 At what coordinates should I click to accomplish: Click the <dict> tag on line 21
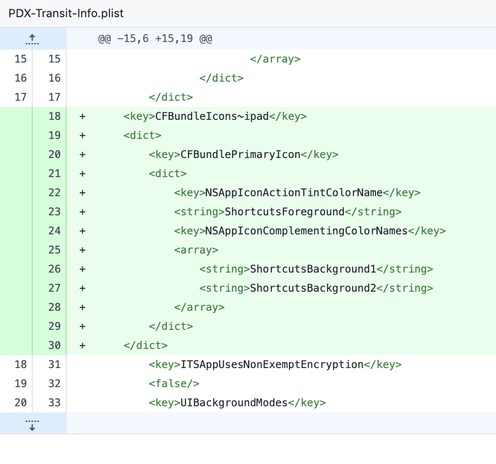tap(168, 173)
